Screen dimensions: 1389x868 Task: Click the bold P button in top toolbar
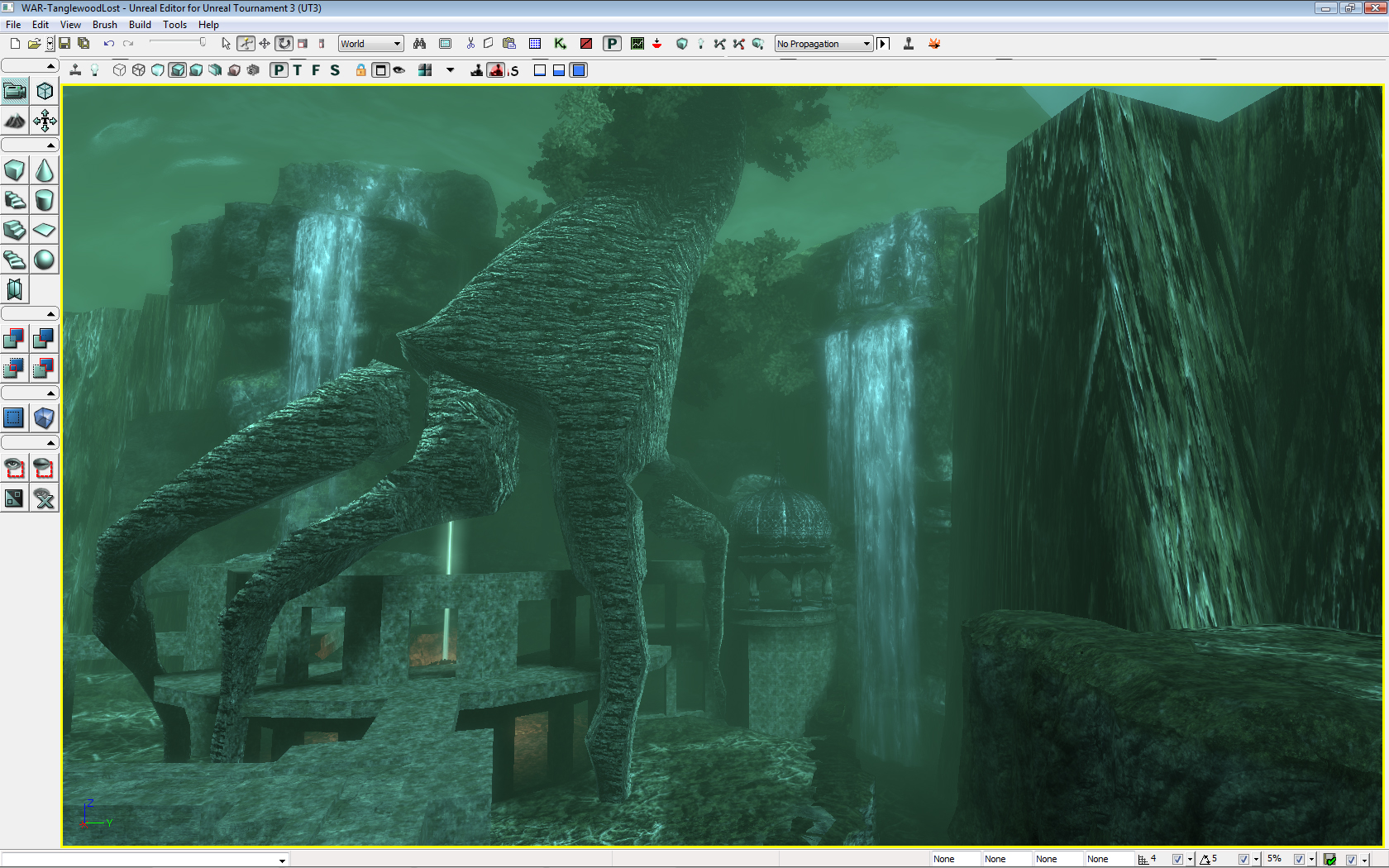(612, 44)
